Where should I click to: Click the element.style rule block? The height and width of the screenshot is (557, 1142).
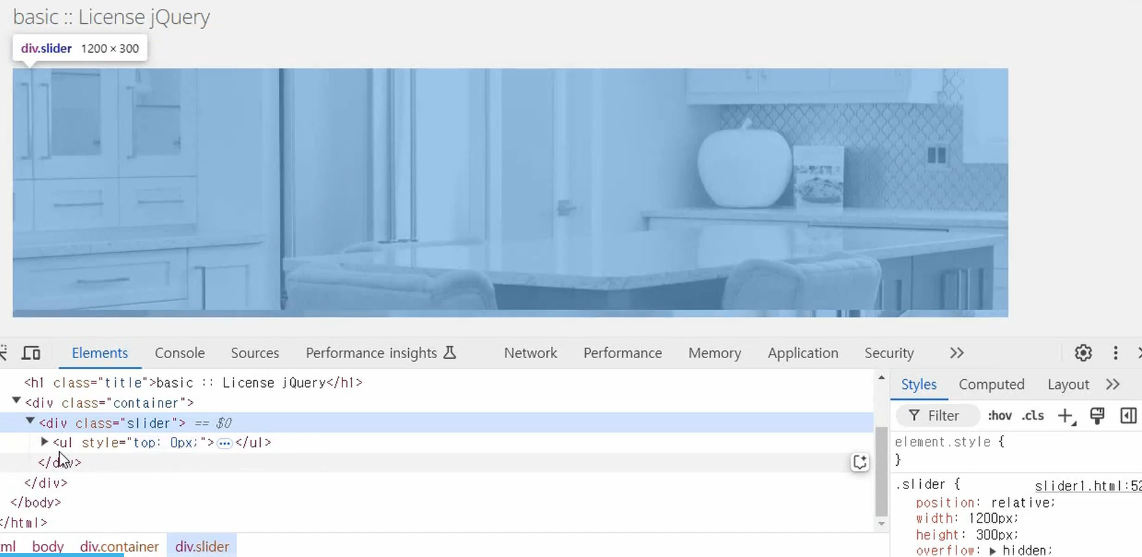[x=1016, y=451]
